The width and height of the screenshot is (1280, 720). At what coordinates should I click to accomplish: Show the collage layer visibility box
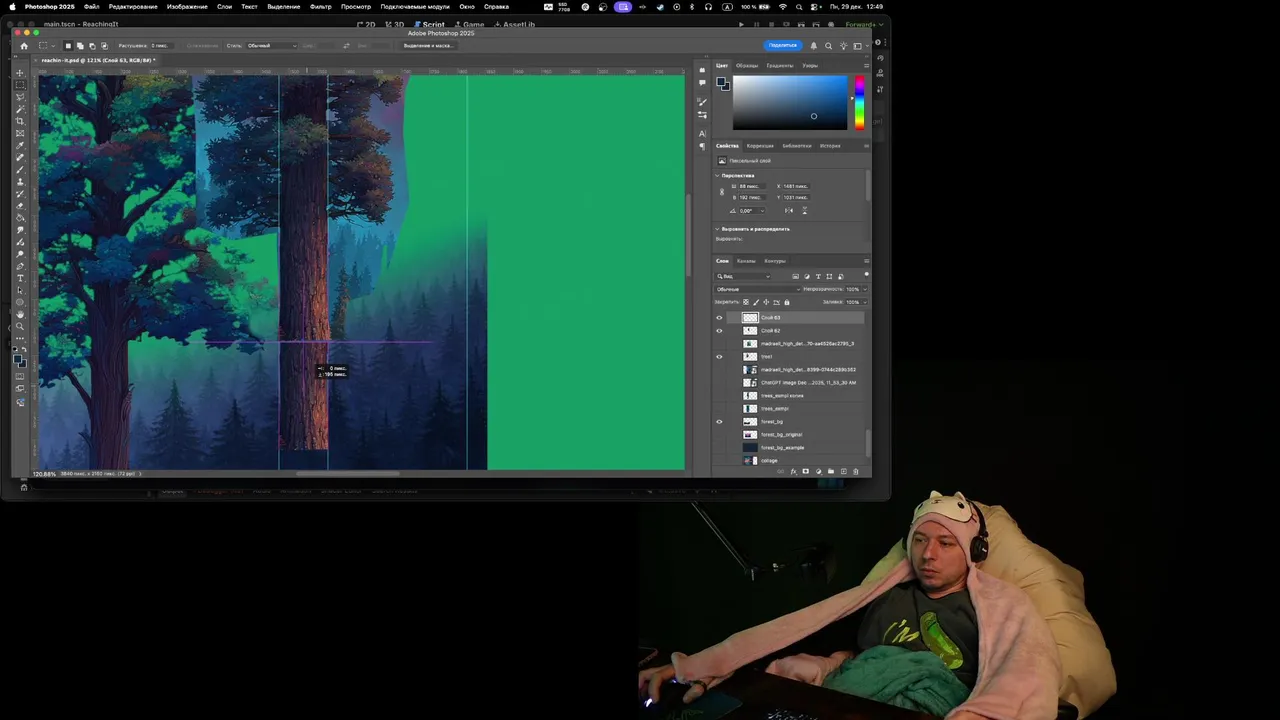coord(719,461)
